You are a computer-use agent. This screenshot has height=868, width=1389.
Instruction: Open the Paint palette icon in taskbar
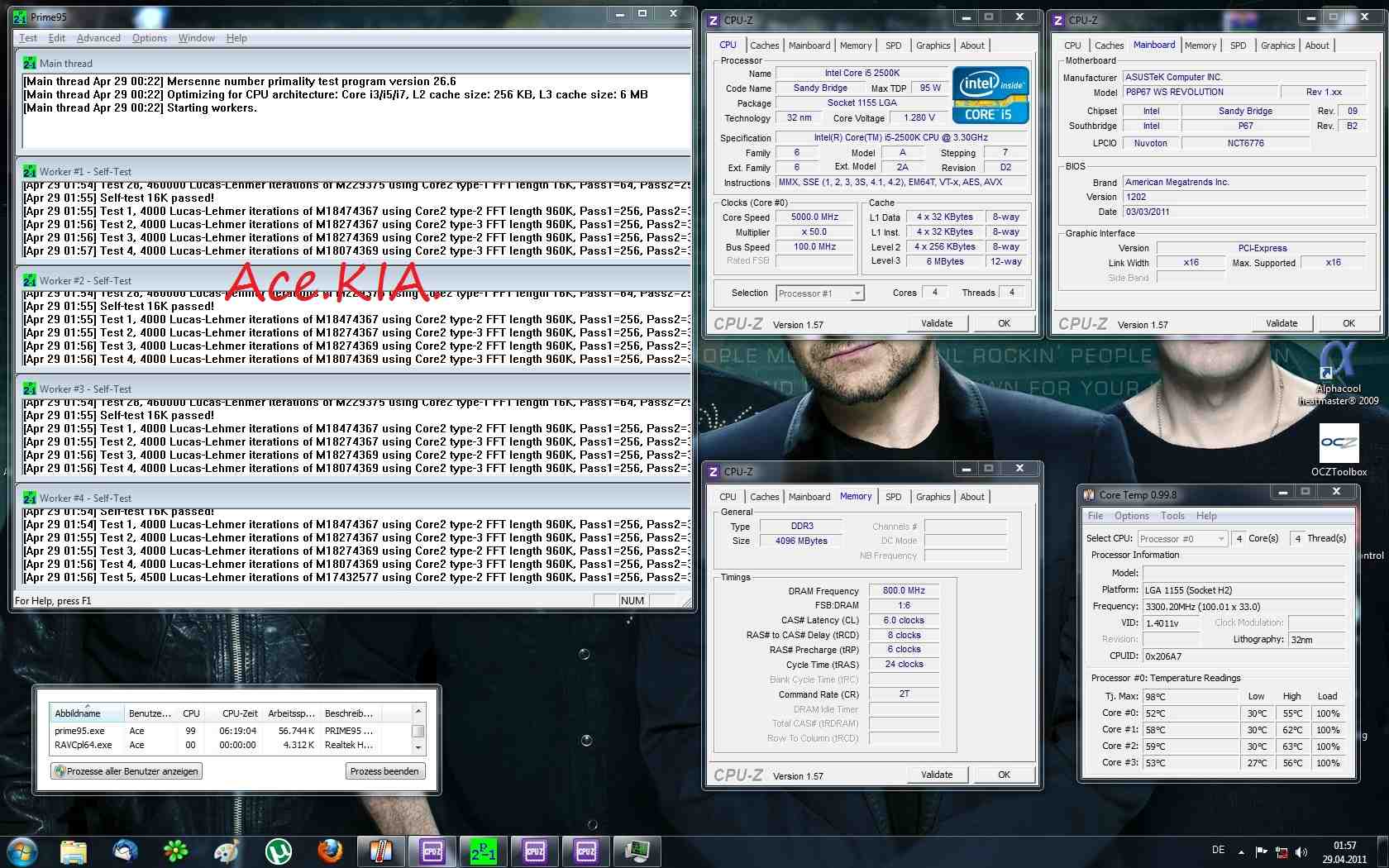pyautogui.click(x=227, y=851)
